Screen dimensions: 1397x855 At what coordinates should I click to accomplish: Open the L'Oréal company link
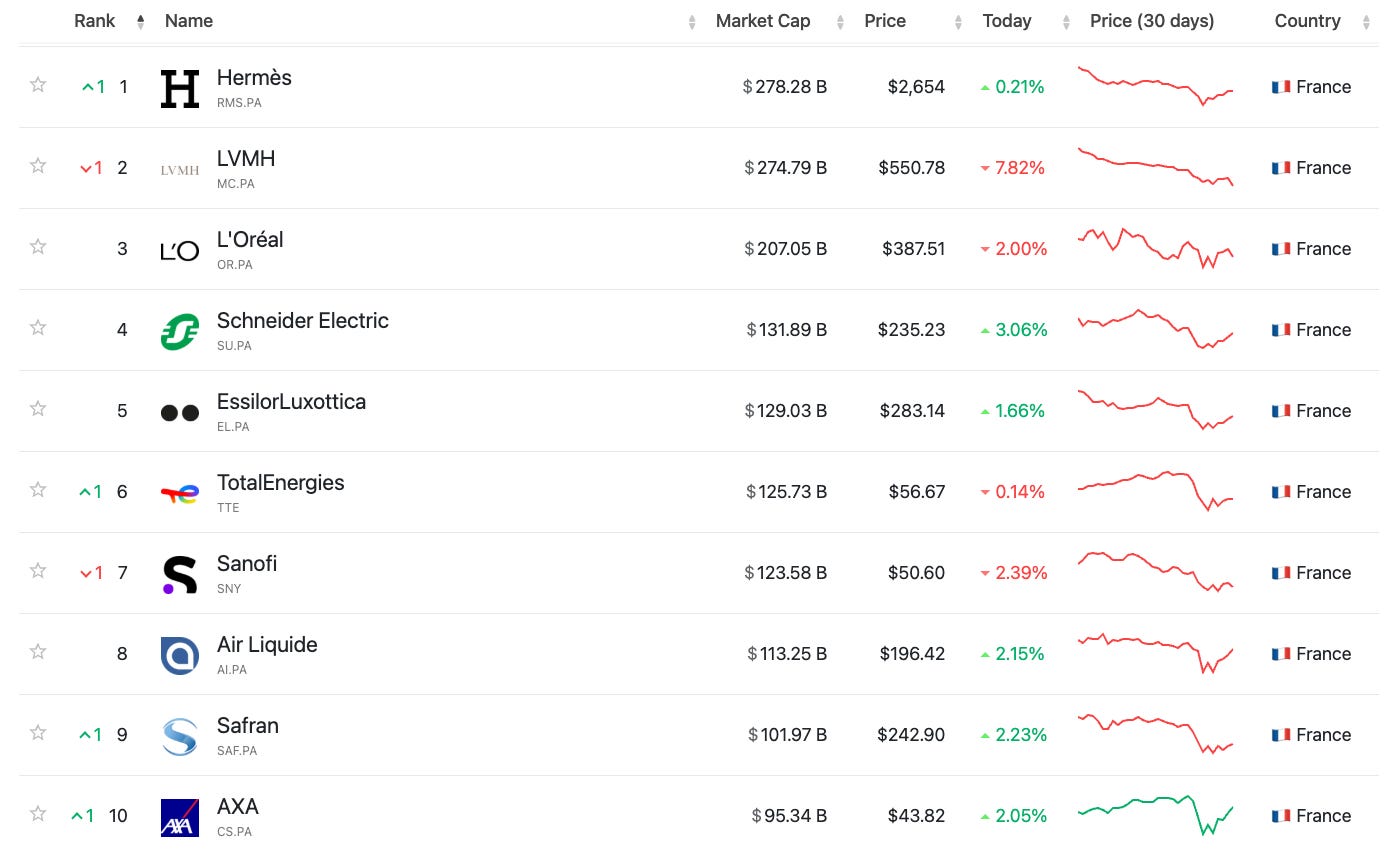point(250,240)
